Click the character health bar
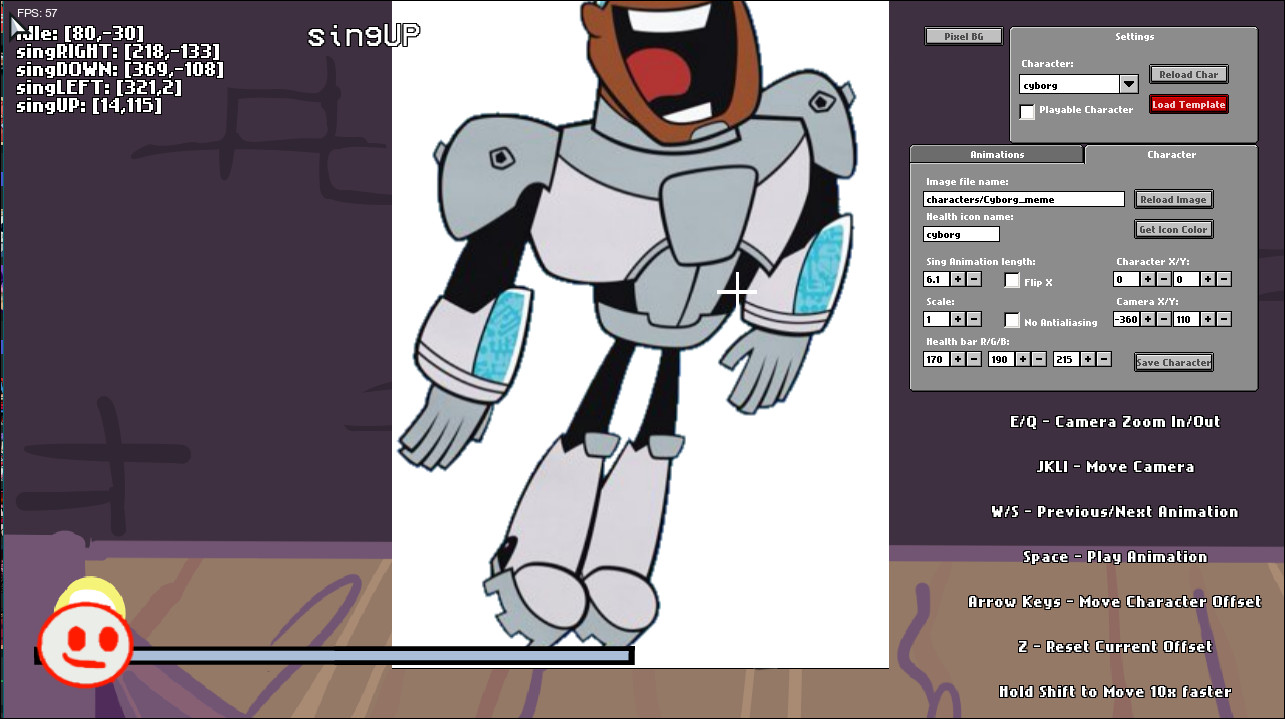This screenshot has width=1285, height=719. (334, 656)
